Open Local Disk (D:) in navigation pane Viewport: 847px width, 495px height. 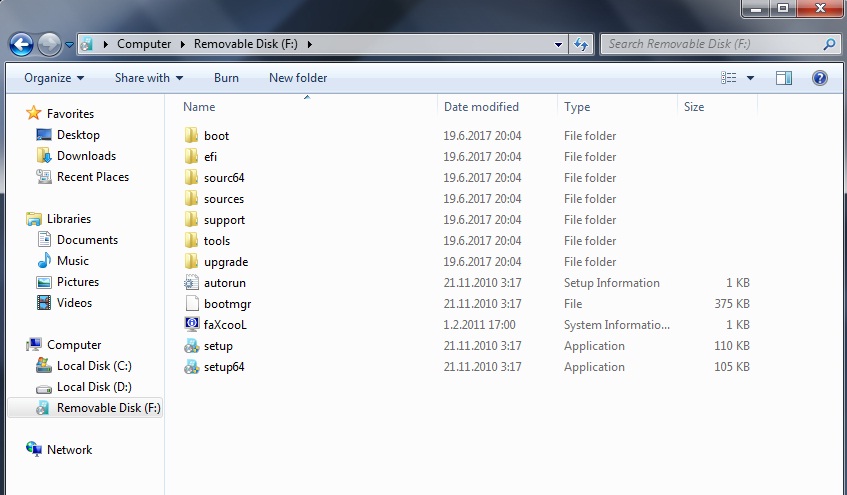(x=95, y=387)
